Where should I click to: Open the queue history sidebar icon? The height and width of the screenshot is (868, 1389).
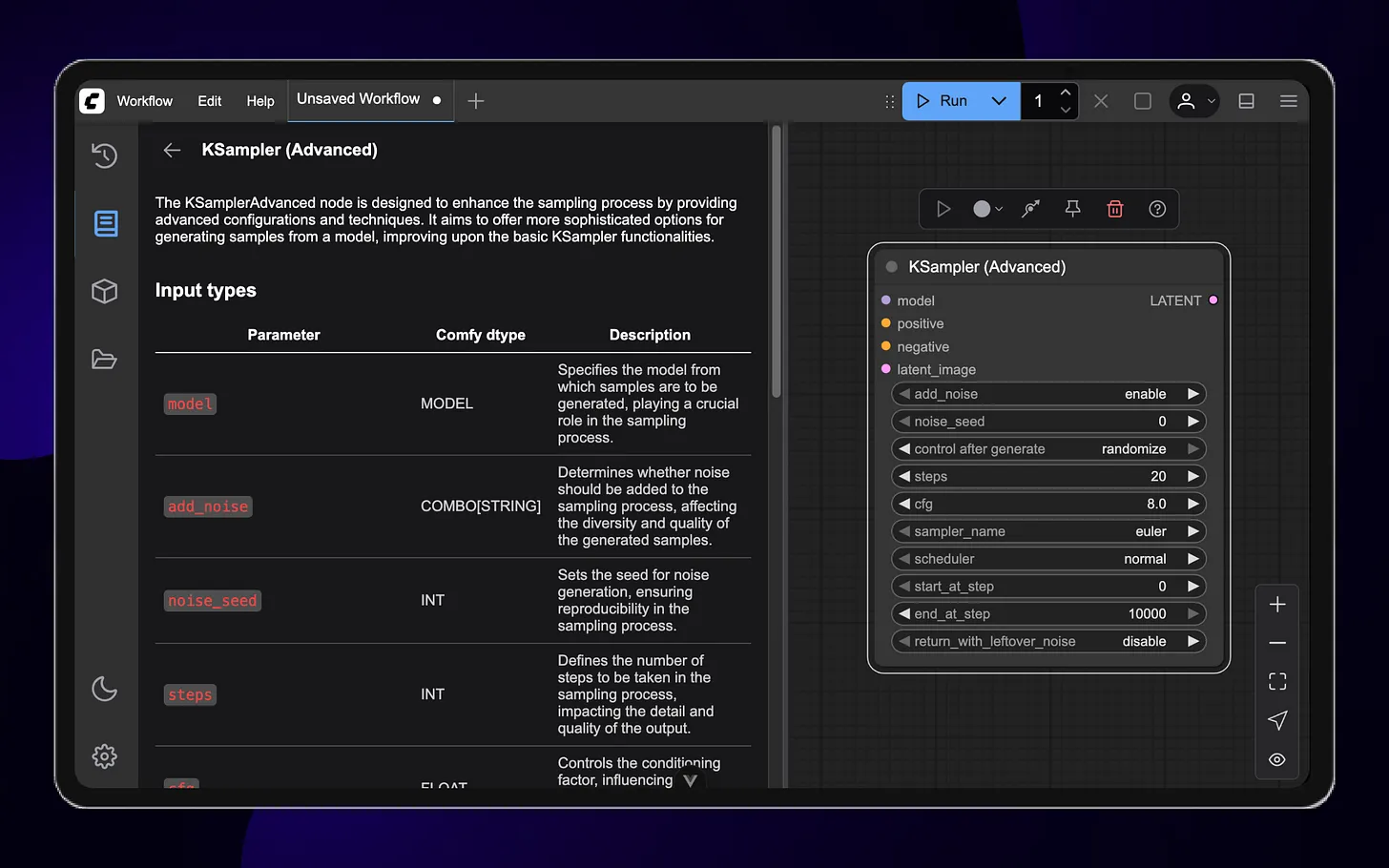click(x=105, y=155)
